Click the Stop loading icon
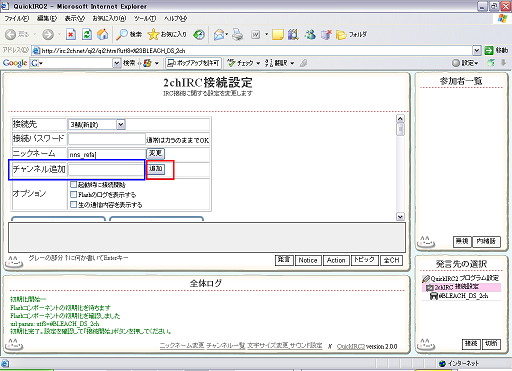This screenshot has height=371, width=512. pos(71,34)
